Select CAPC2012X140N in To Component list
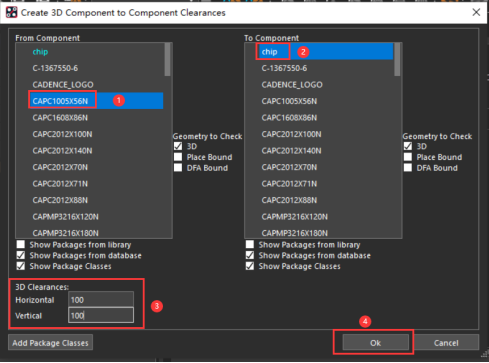The height and width of the screenshot is (363, 489). point(291,151)
